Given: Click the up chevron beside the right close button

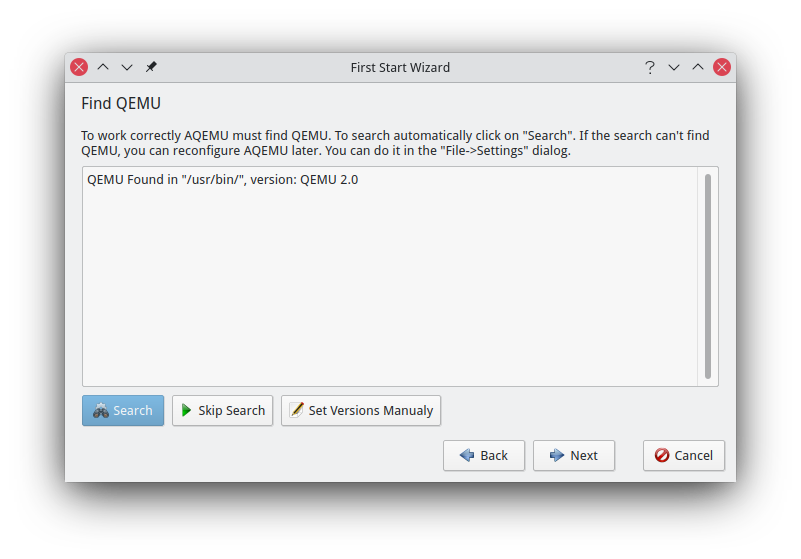Looking at the screenshot, I should (698, 67).
